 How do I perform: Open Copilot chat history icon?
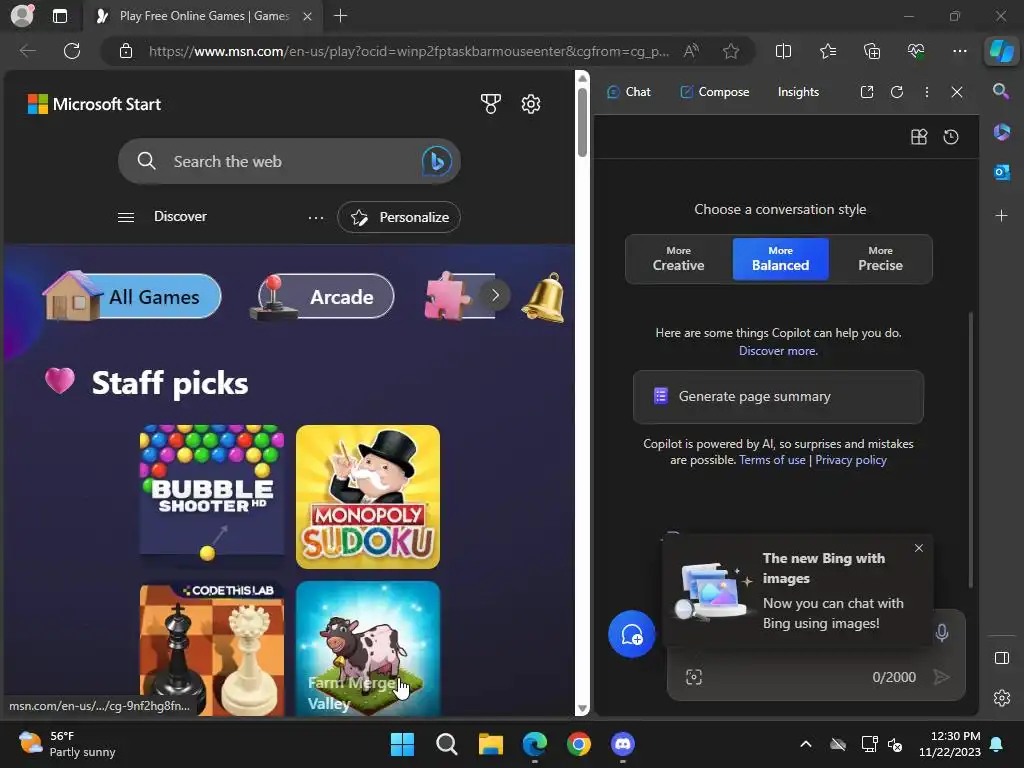click(x=951, y=136)
